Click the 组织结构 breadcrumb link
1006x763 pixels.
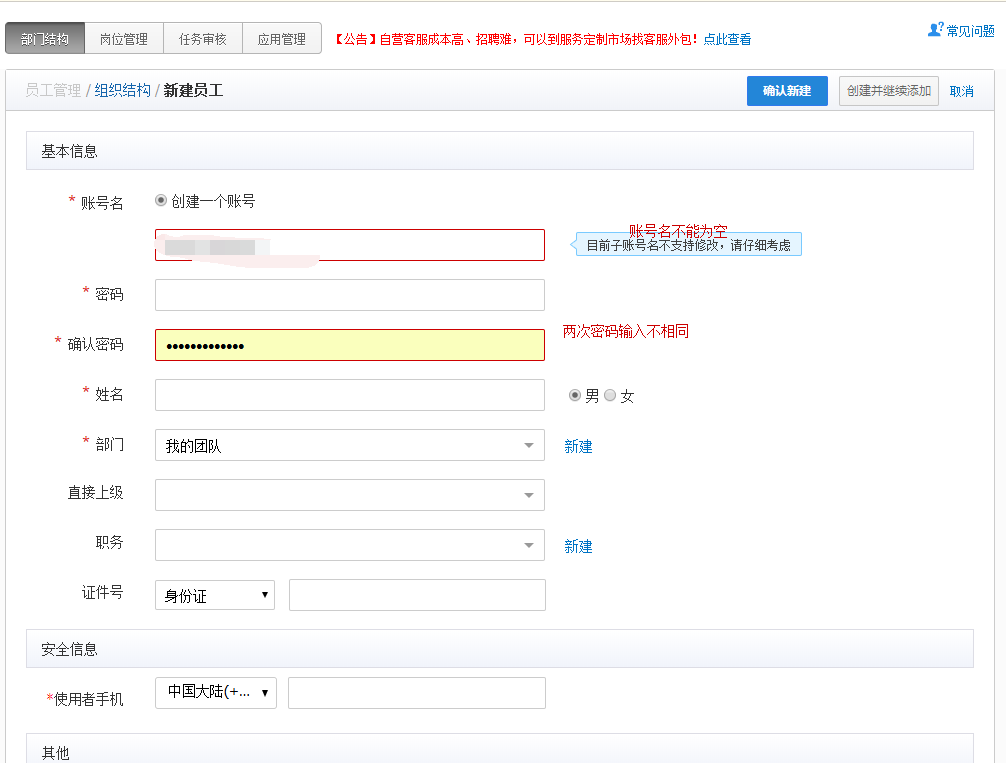pos(122,90)
